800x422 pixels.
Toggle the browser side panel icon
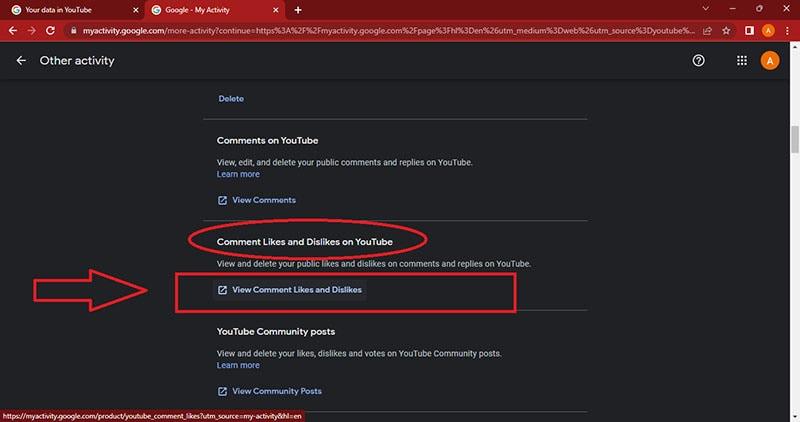pyautogui.click(x=750, y=31)
